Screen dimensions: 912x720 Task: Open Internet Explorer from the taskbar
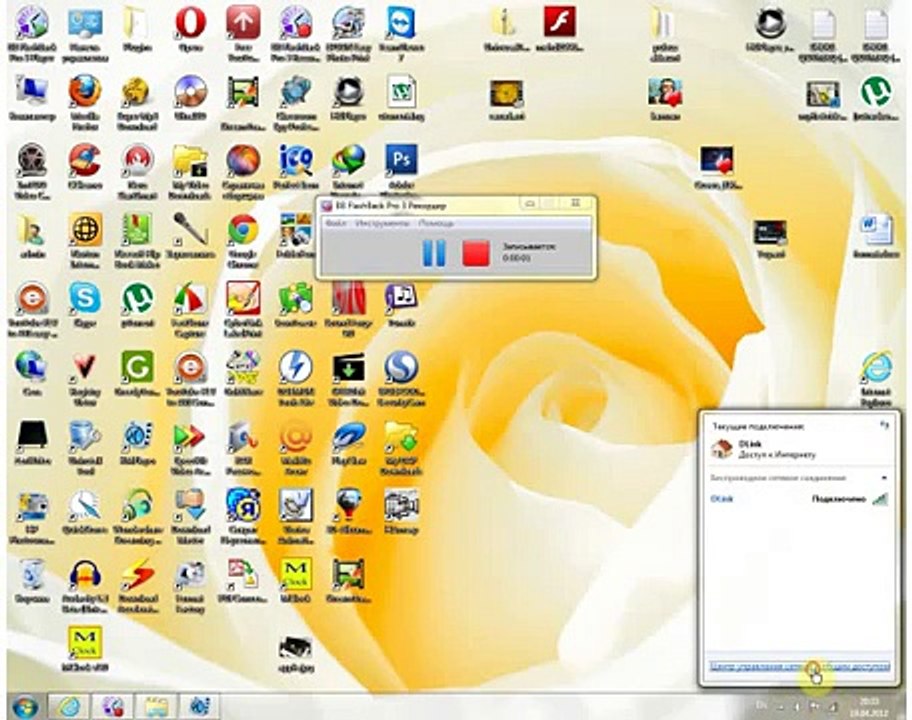click(x=70, y=707)
